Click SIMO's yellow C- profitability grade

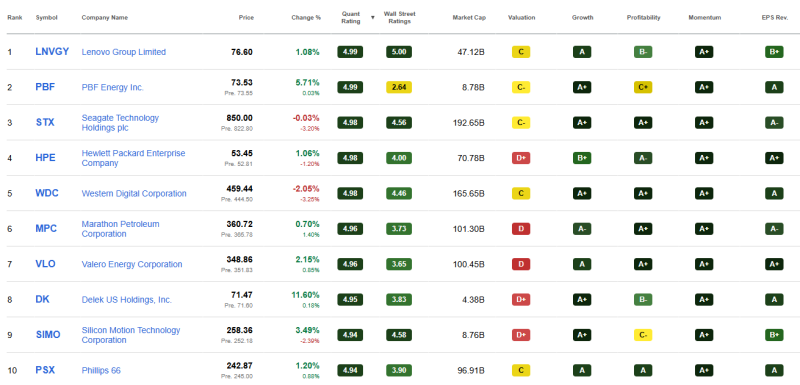(x=643, y=335)
